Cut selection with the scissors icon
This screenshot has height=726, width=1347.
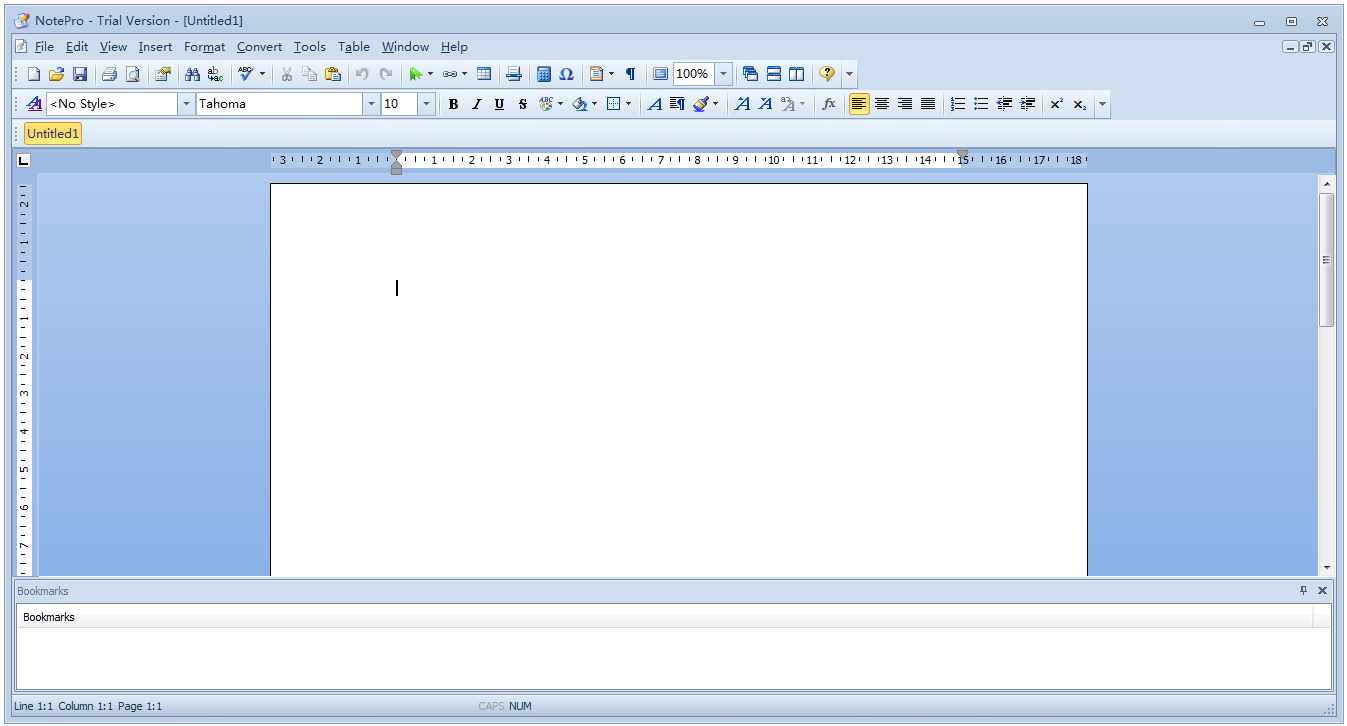pyautogui.click(x=286, y=74)
